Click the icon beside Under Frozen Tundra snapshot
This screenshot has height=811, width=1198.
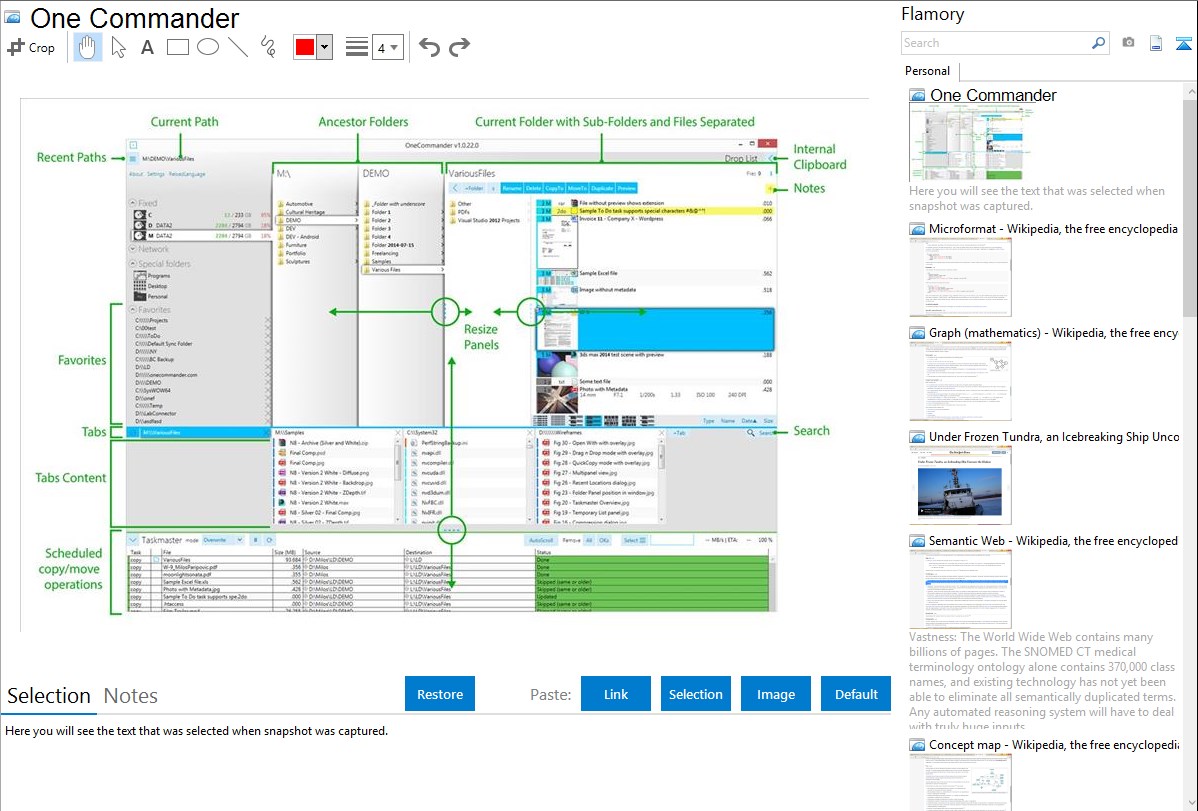point(917,437)
